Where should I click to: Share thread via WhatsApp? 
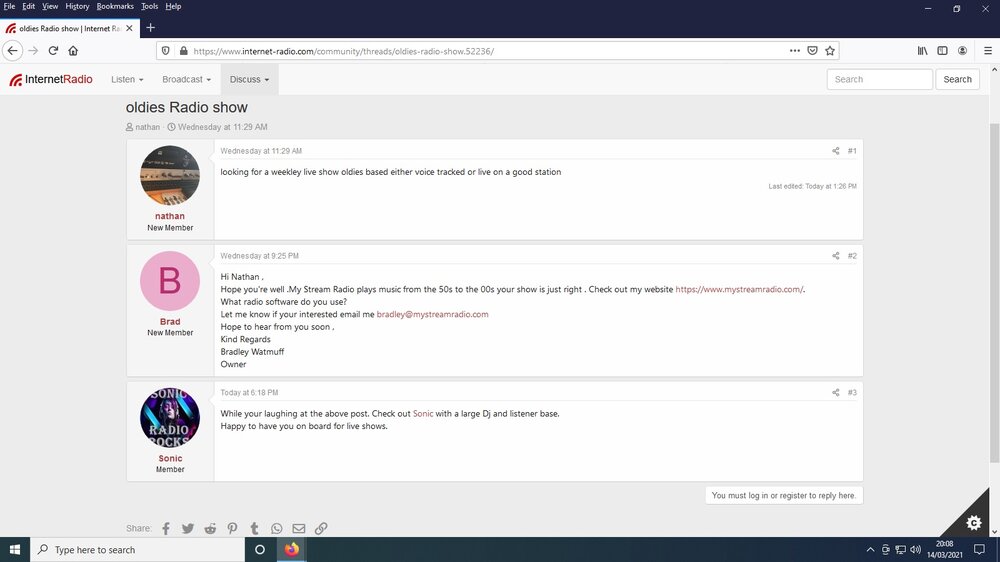point(276,528)
